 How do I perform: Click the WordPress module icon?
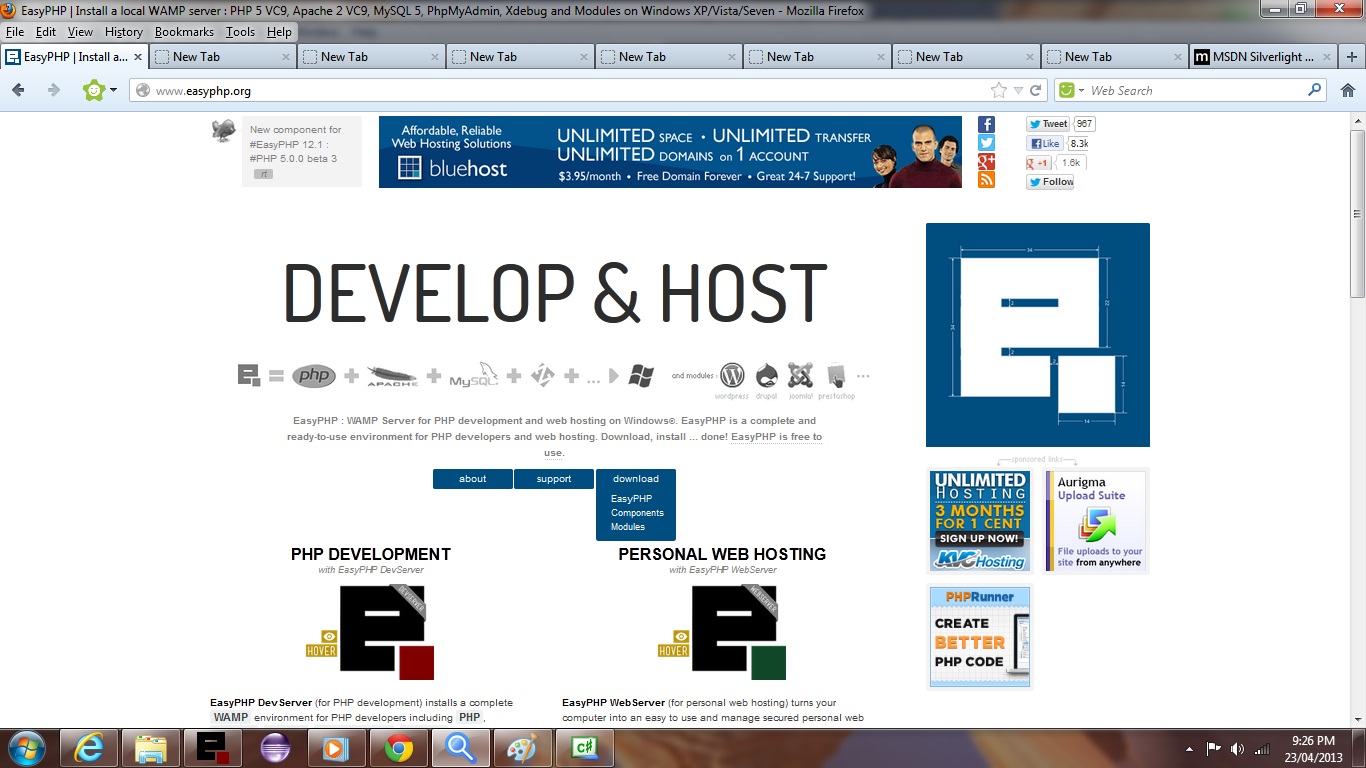click(x=732, y=375)
